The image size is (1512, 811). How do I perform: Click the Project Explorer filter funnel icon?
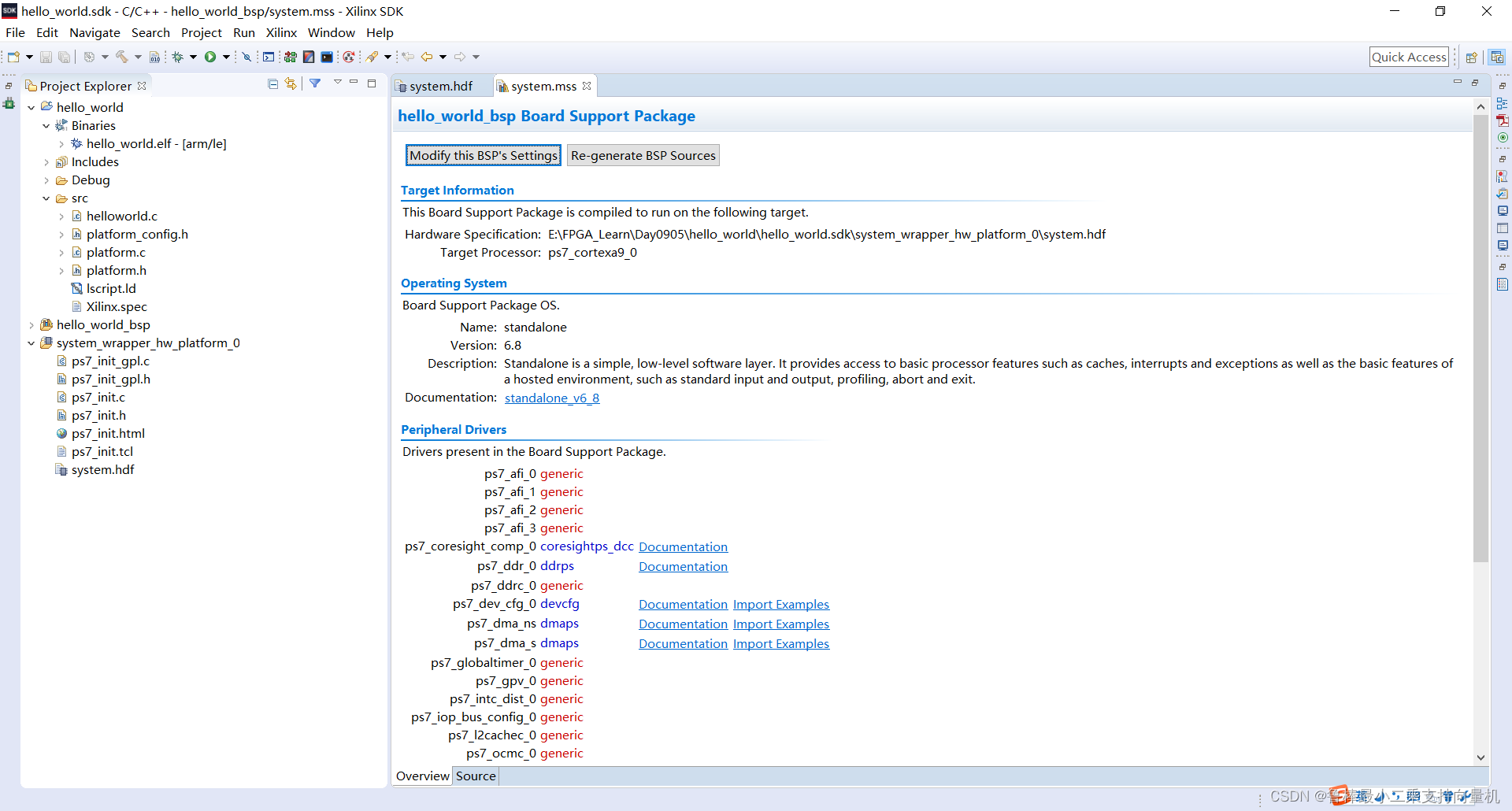pyautogui.click(x=315, y=83)
